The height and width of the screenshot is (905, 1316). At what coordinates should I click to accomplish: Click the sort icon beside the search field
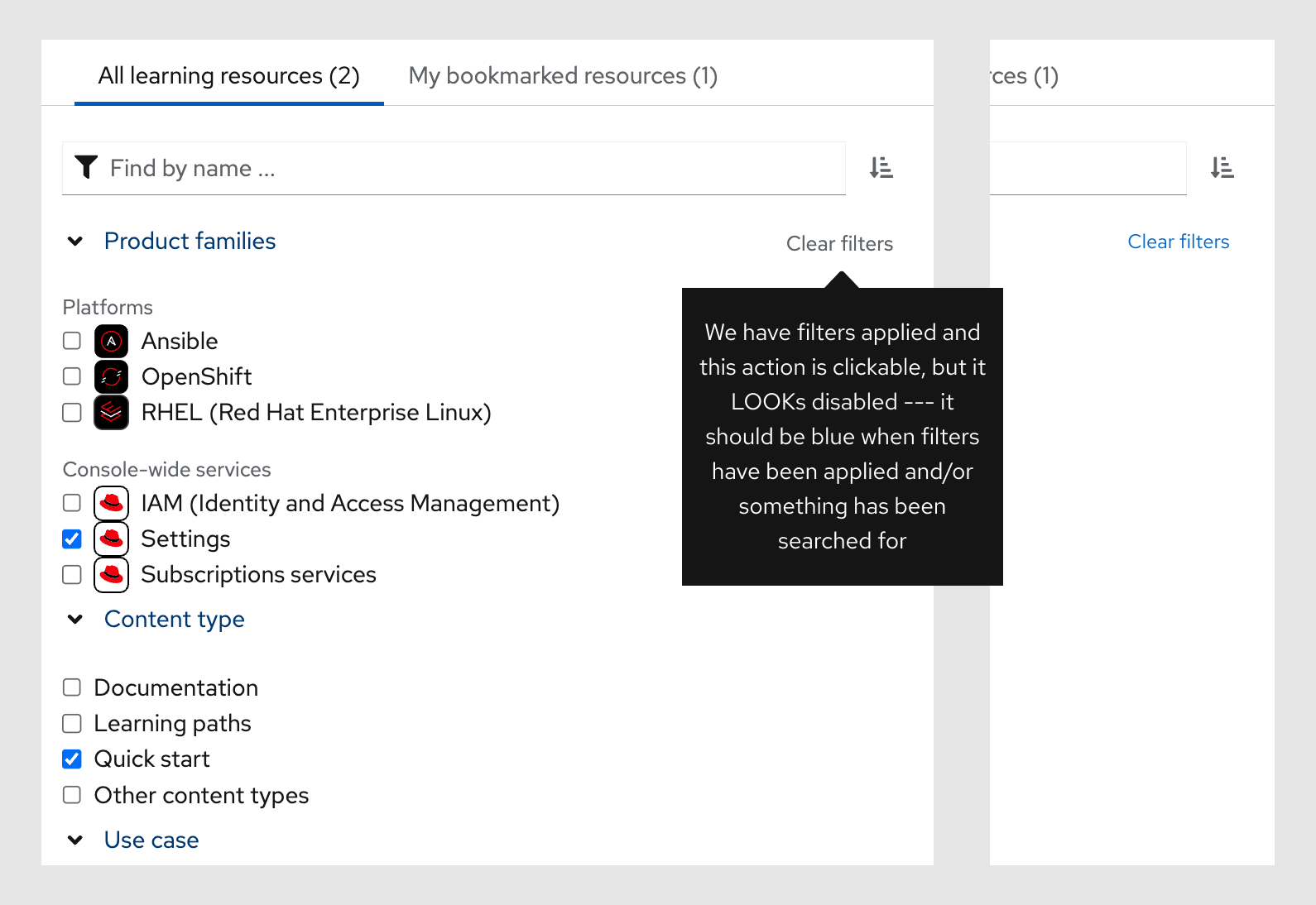[881, 168]
